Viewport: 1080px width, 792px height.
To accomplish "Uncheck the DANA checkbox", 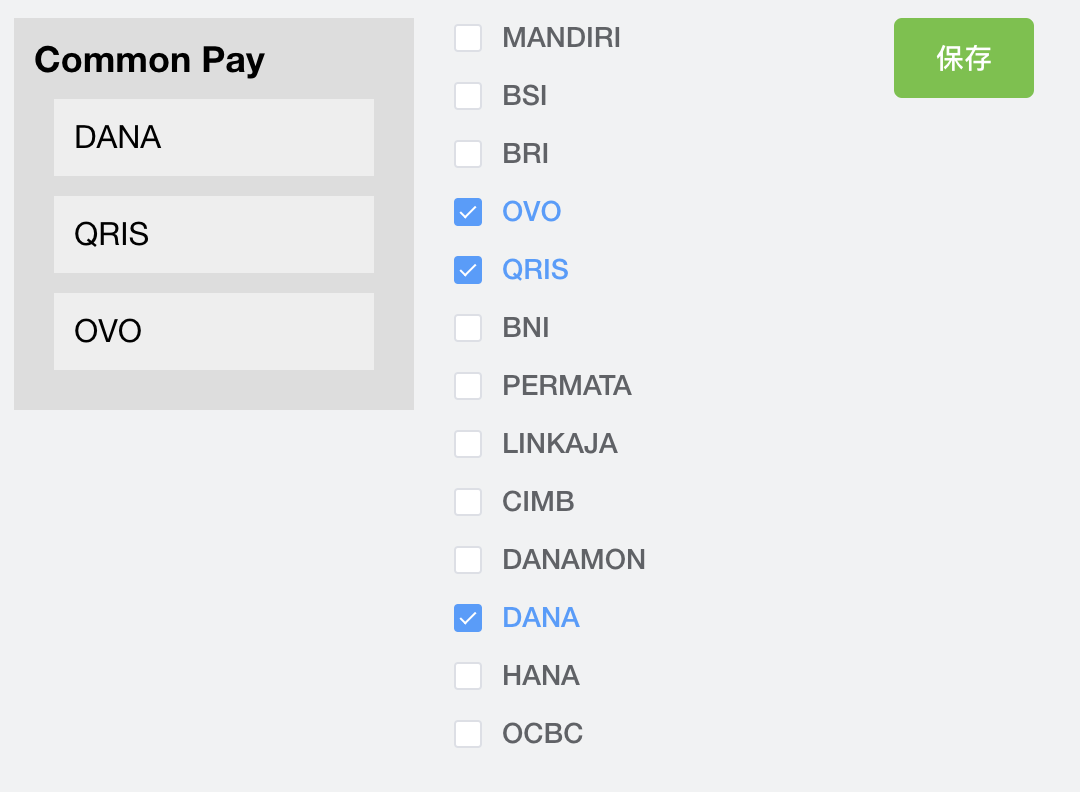I will coord(468,618).
